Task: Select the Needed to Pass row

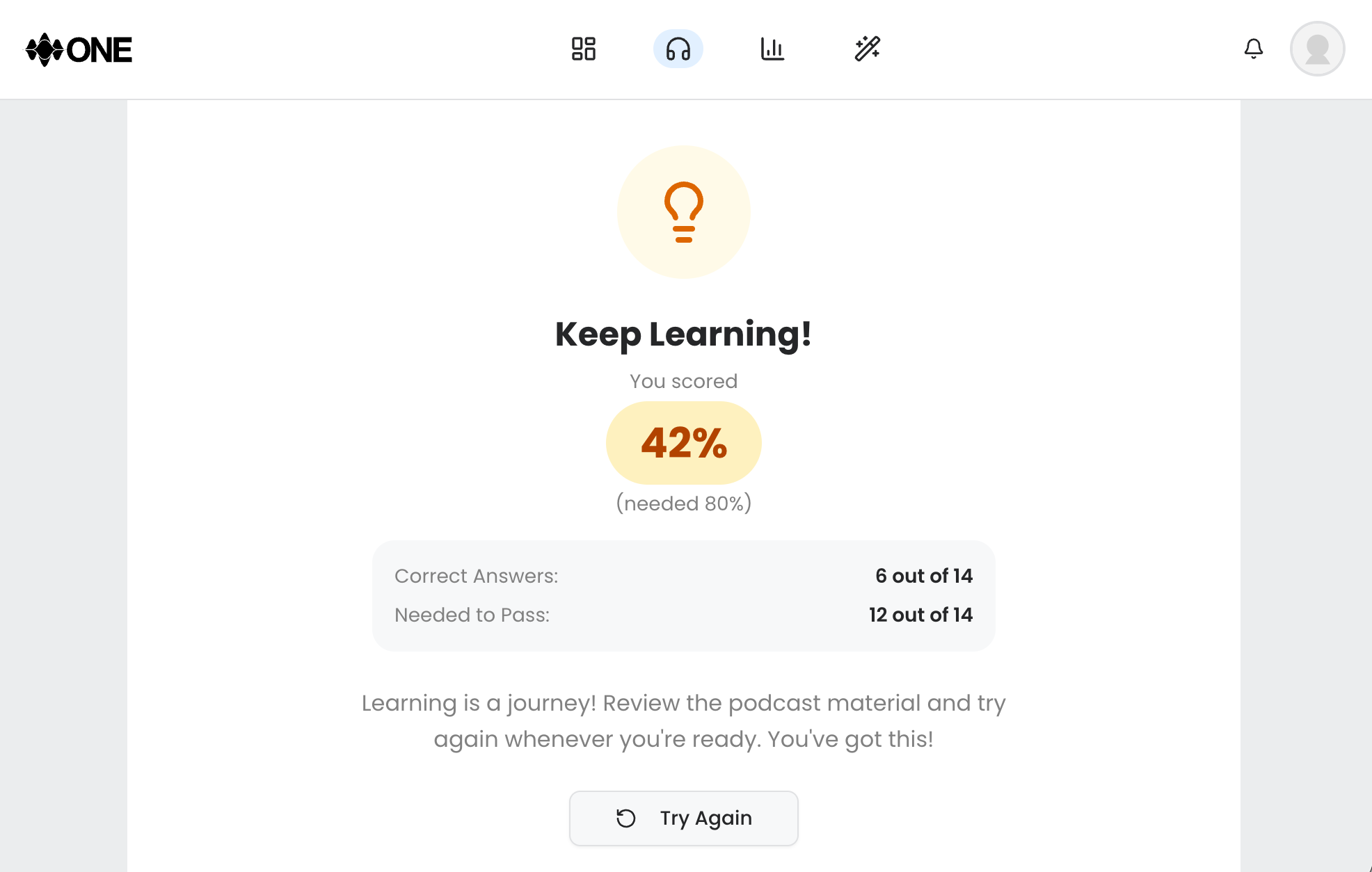Action: 683,615
